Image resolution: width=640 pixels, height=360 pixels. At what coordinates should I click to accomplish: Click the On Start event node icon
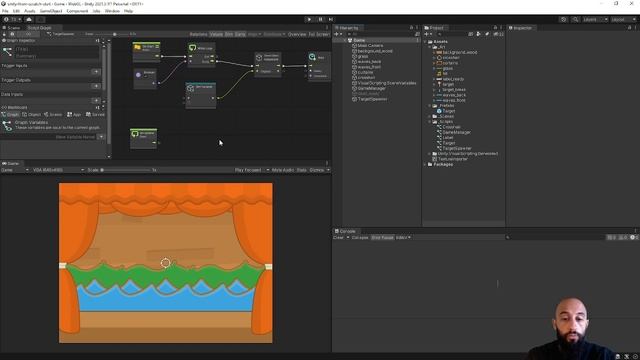tap(138, 47)
